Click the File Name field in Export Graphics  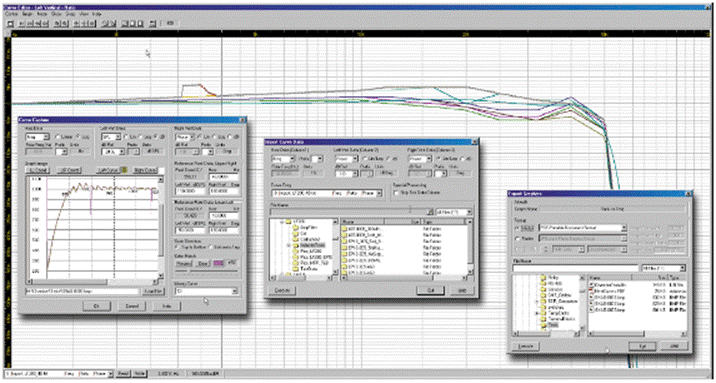click(x=575, y=268)
